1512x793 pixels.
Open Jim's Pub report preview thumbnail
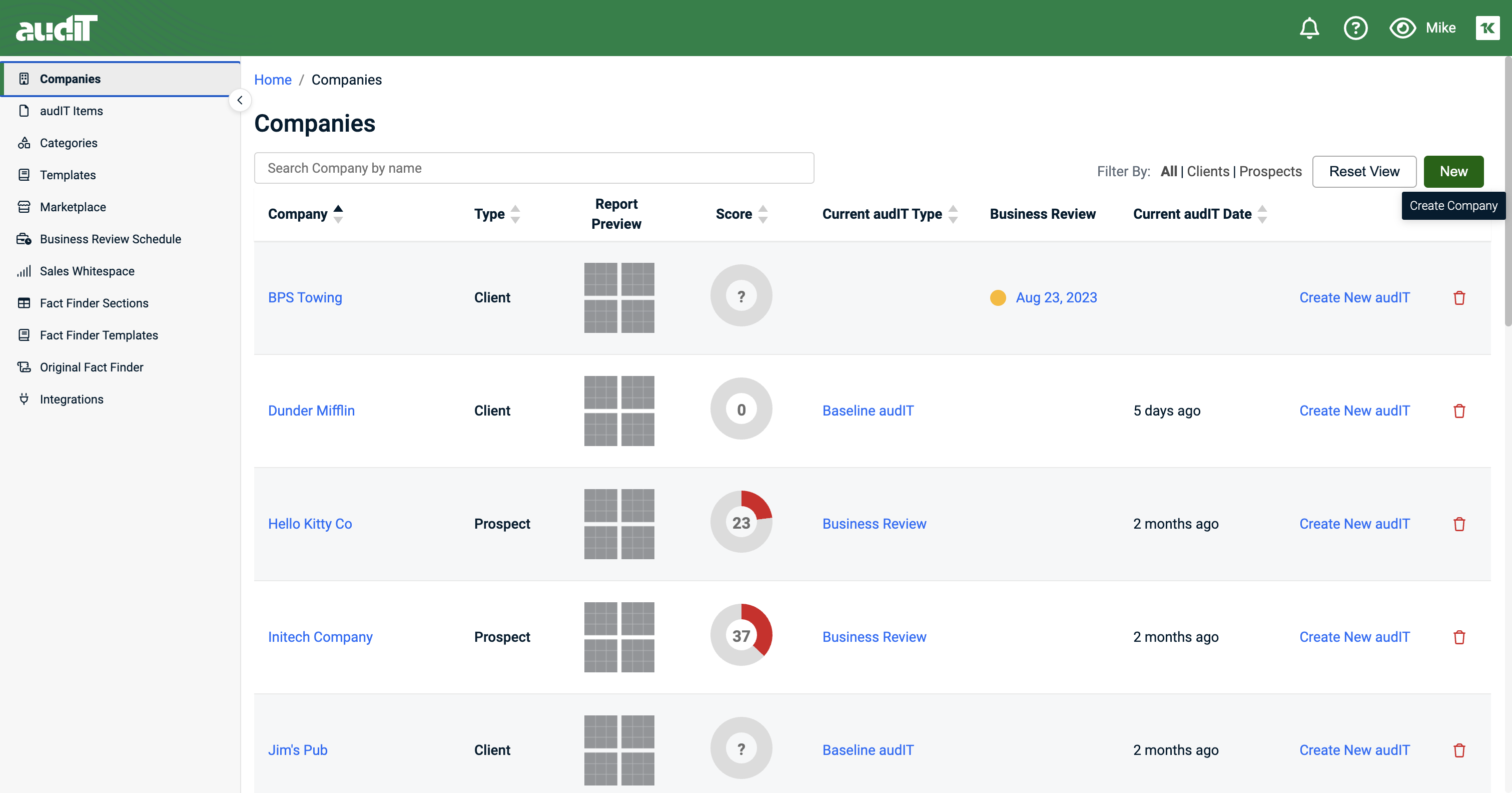tap(618, 750)
